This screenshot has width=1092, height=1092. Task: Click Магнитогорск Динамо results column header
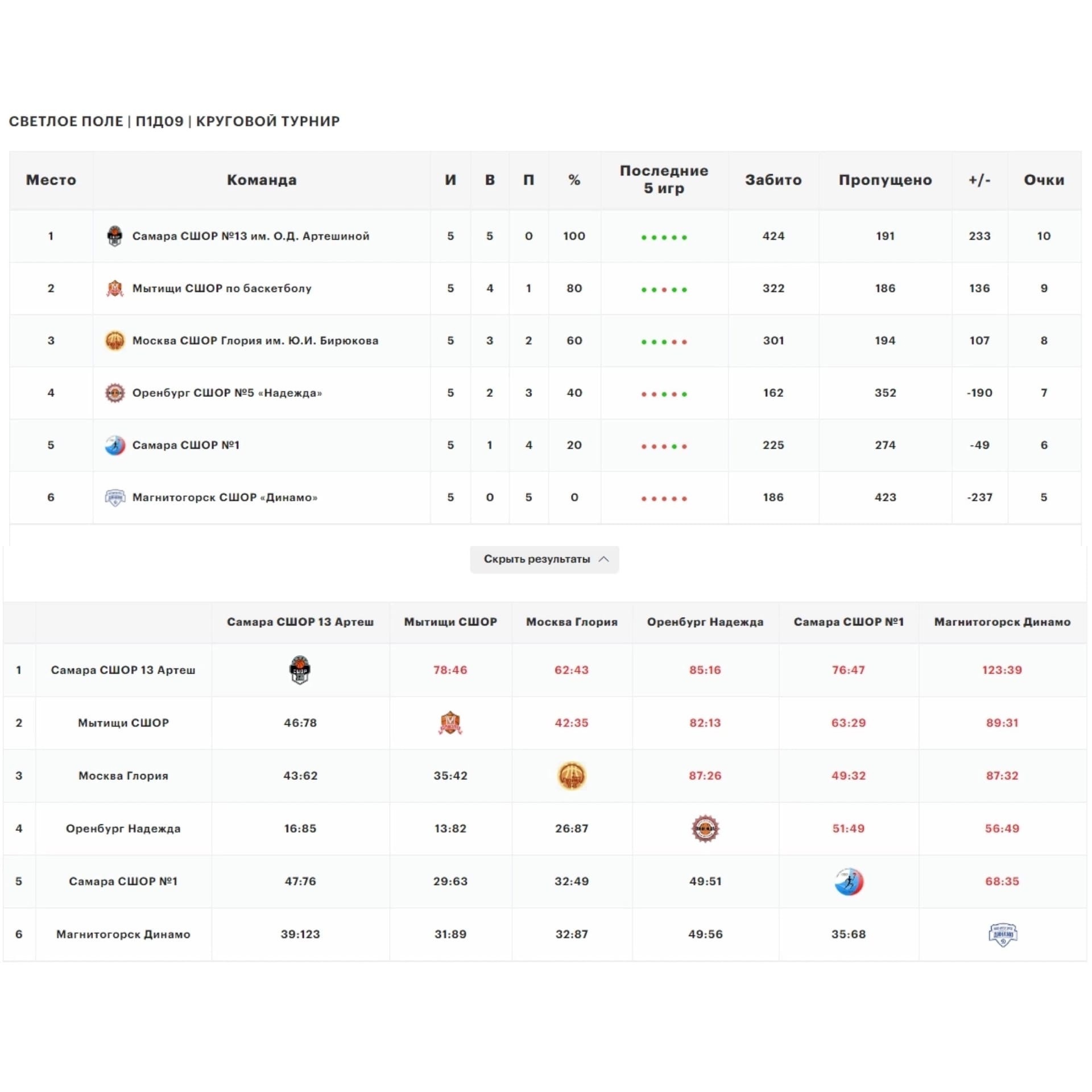[x=1002, y=622]
